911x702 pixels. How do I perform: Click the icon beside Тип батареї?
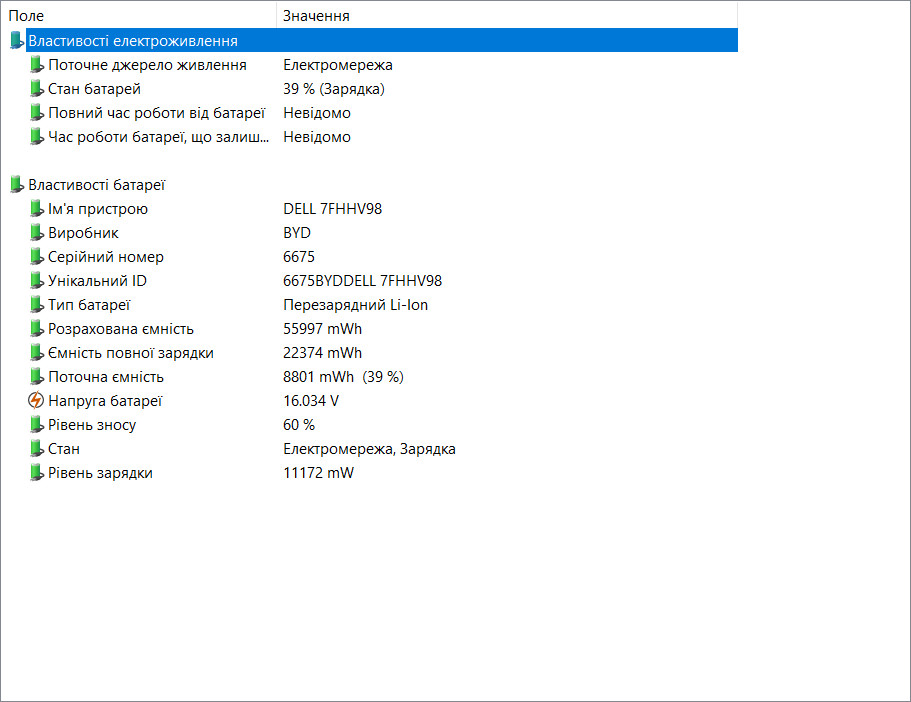point(37,305)
